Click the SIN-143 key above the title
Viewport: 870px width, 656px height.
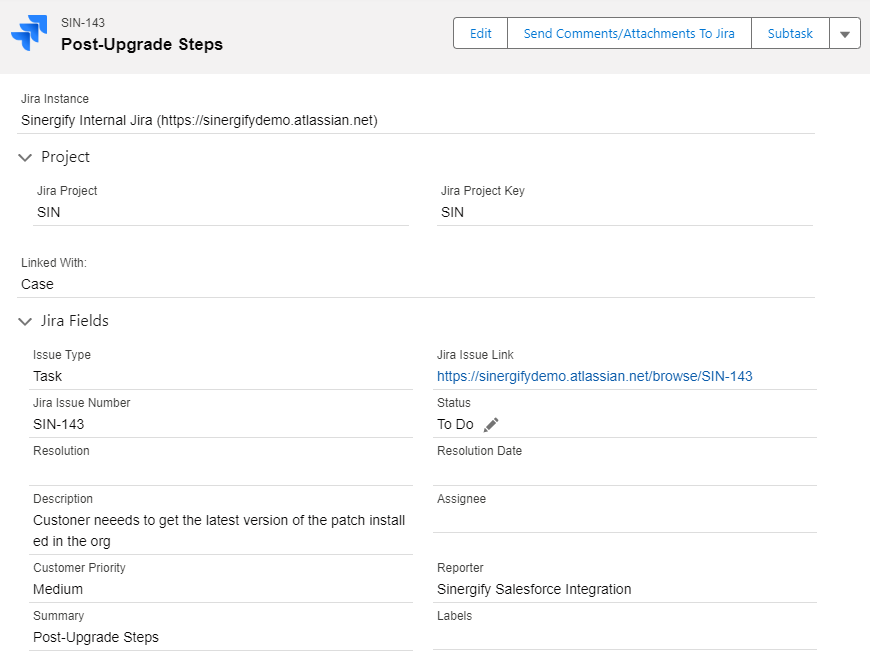[83, 23]
